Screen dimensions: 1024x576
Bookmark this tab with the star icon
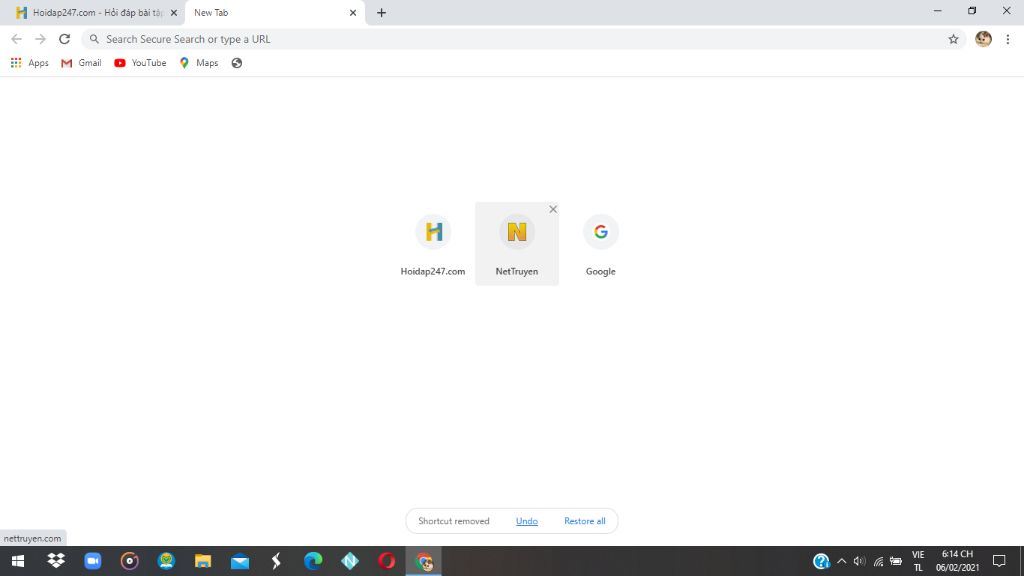[x=953, y=39]
